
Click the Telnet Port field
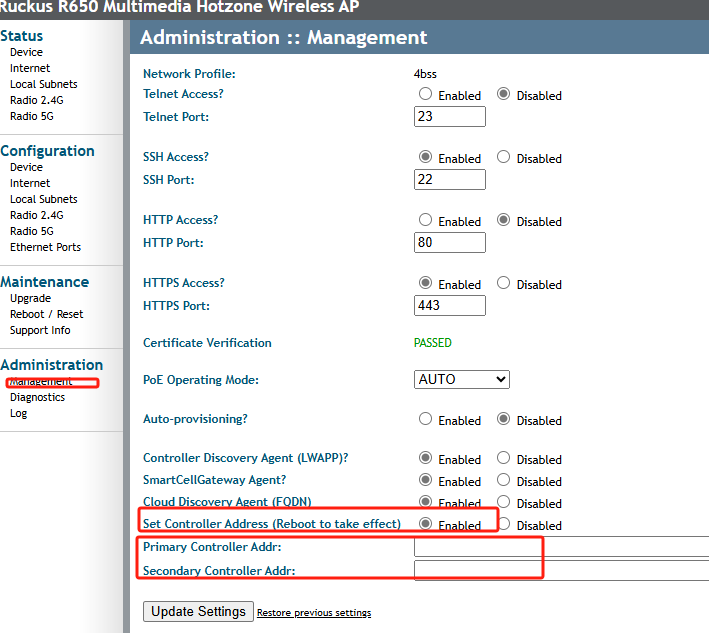[x=449, y=117]
